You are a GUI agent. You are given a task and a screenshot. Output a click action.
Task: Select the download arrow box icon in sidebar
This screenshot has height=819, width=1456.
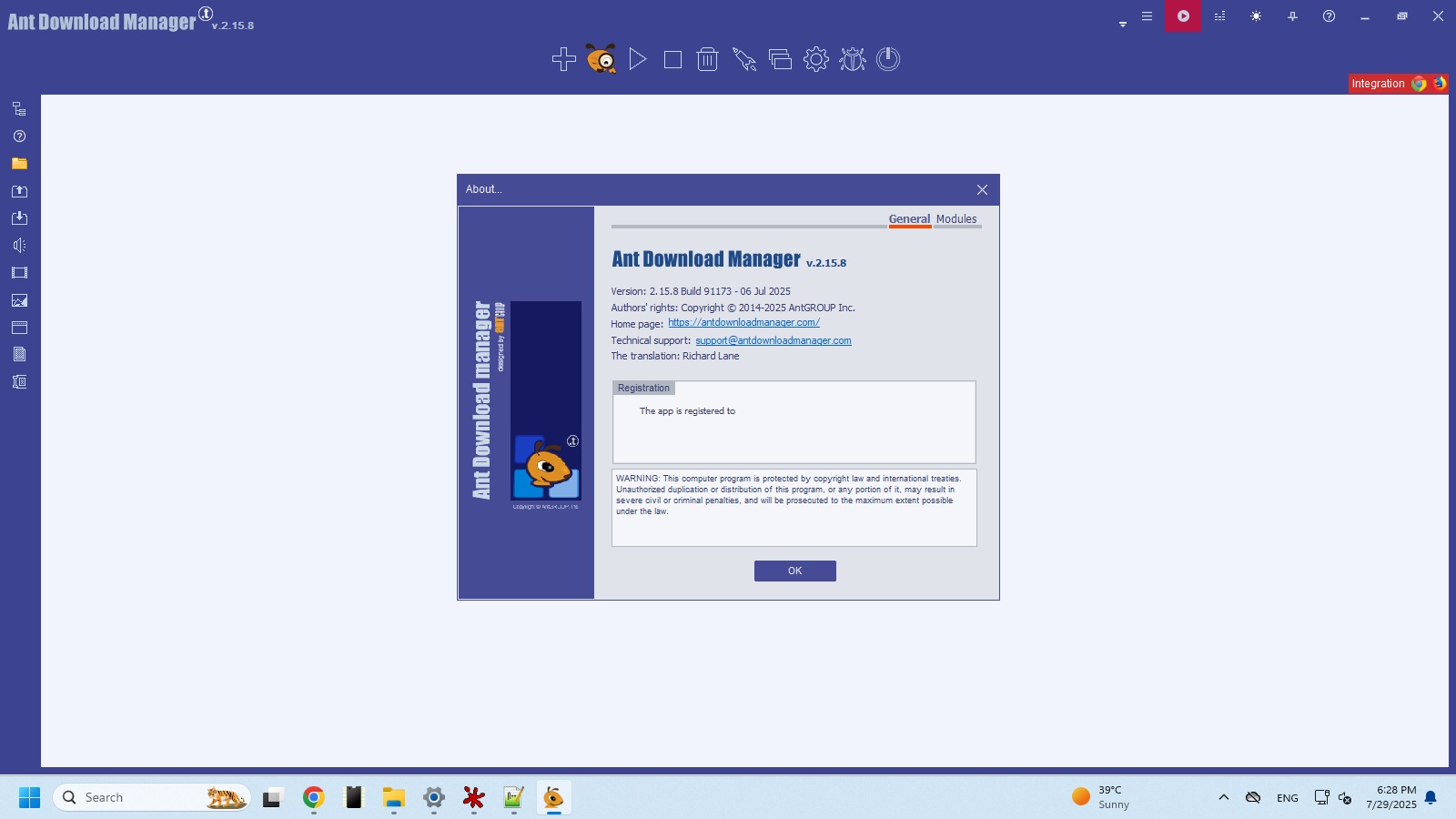tap(19, 218)
